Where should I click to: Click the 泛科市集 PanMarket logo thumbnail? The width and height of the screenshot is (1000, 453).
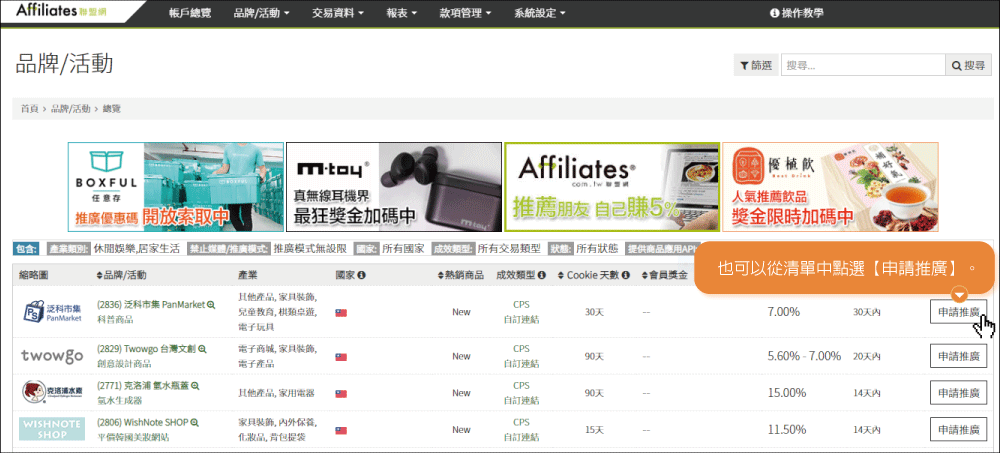52,312
